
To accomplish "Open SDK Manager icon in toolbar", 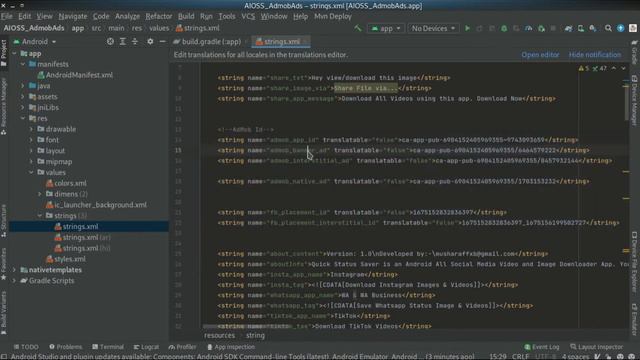I will click(x=593, y=28).
